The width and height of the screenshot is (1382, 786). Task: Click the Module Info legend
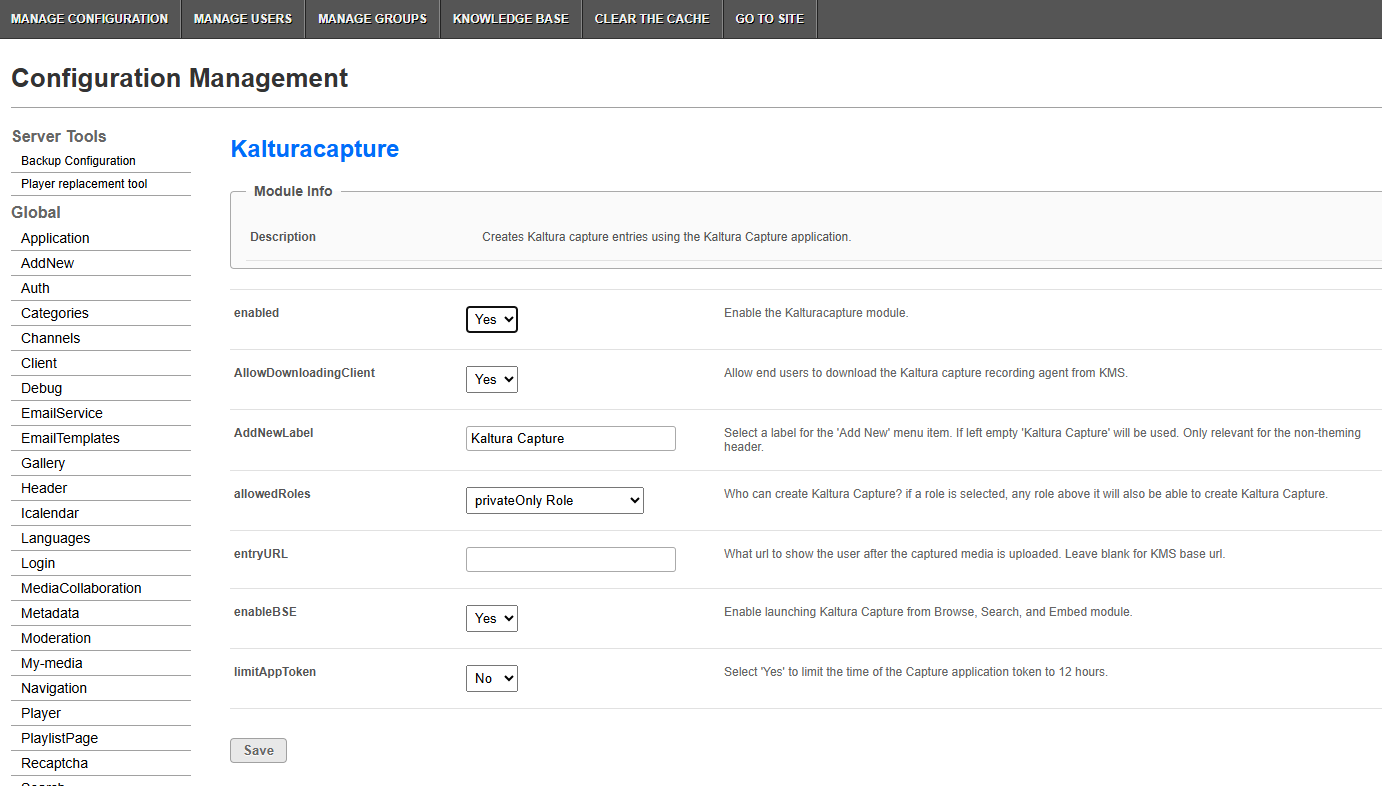click(x=293, y=191)
